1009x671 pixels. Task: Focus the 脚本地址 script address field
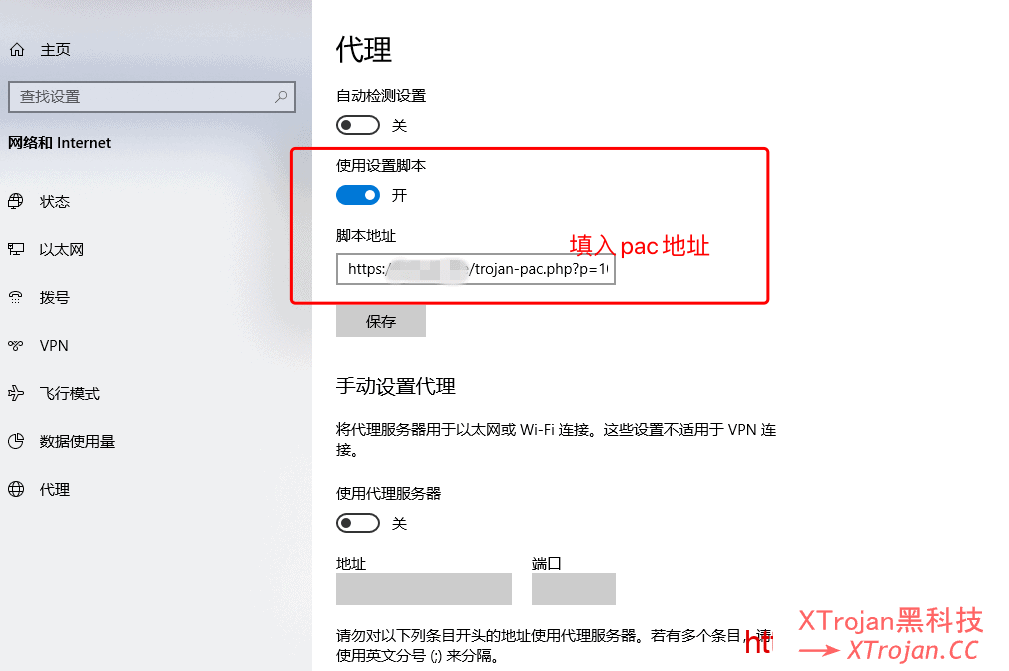point(476,269)
